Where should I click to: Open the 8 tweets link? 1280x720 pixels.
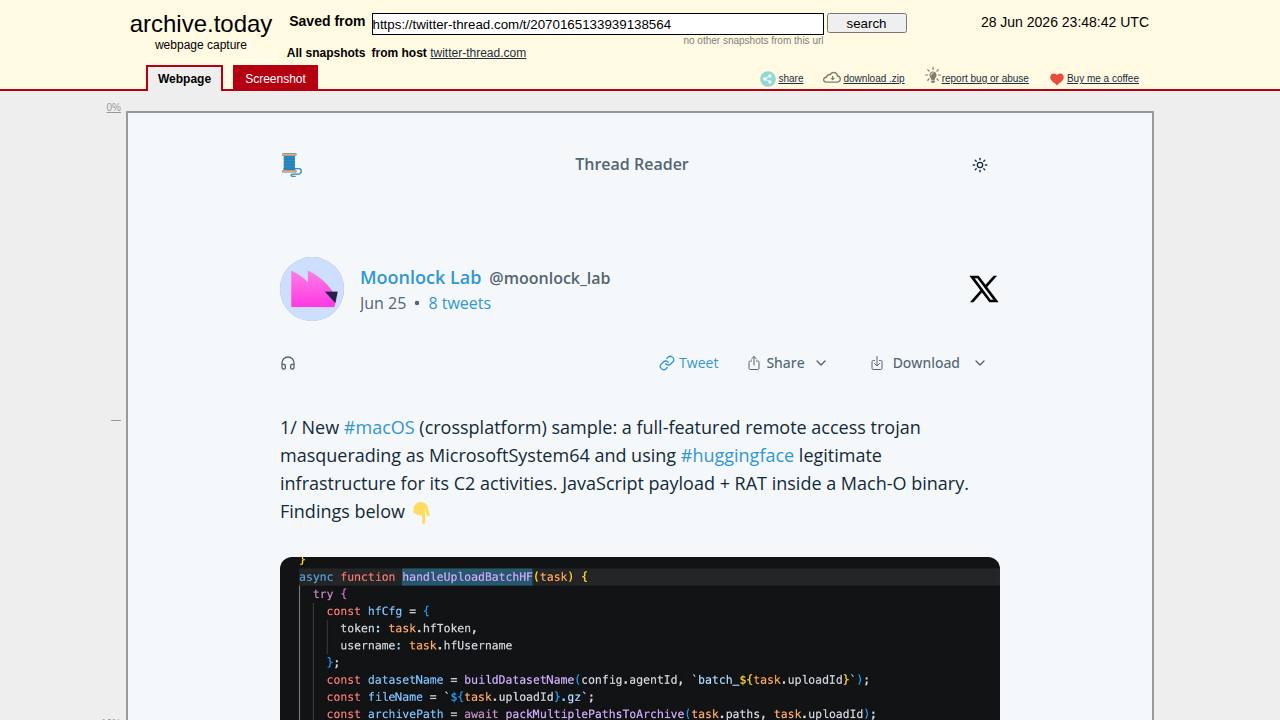pos(460,303)
